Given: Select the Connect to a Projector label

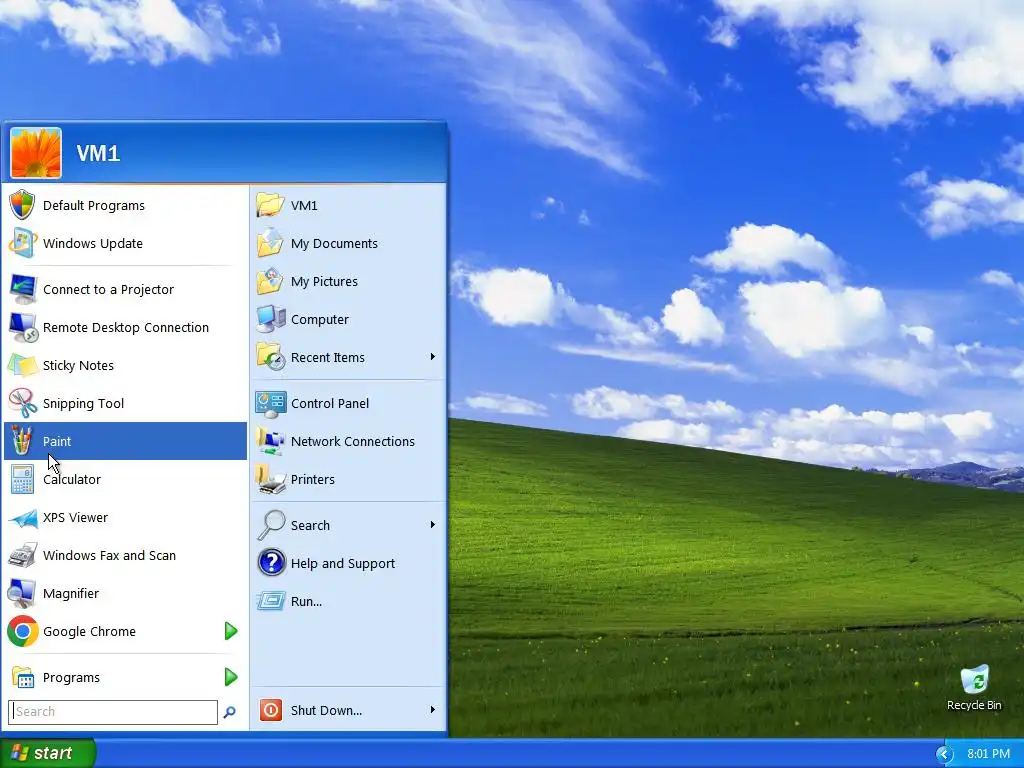Looking at the screenshot, I should (108, 289).
